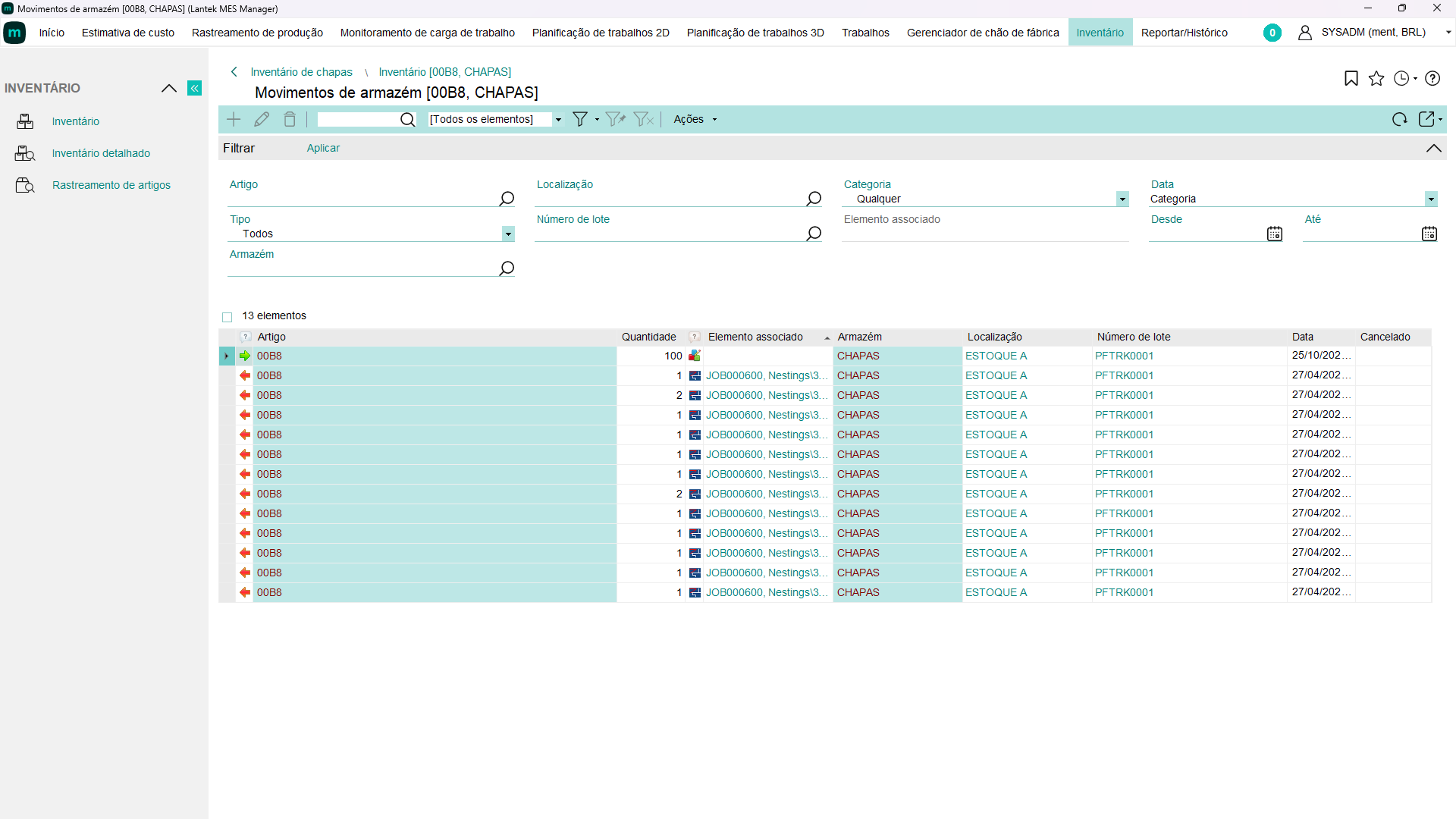Open the Início menu

(x=52, y=33)
